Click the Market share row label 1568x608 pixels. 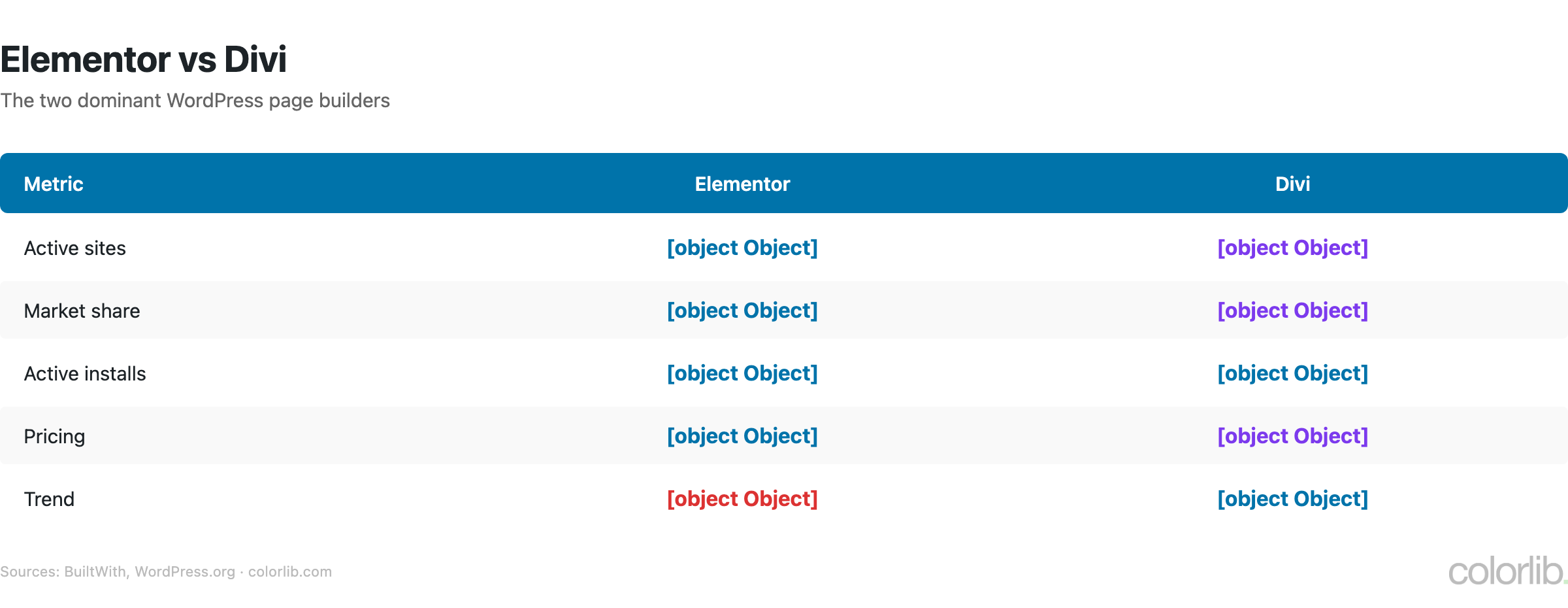pyautogui.click(x=82, y=311)
